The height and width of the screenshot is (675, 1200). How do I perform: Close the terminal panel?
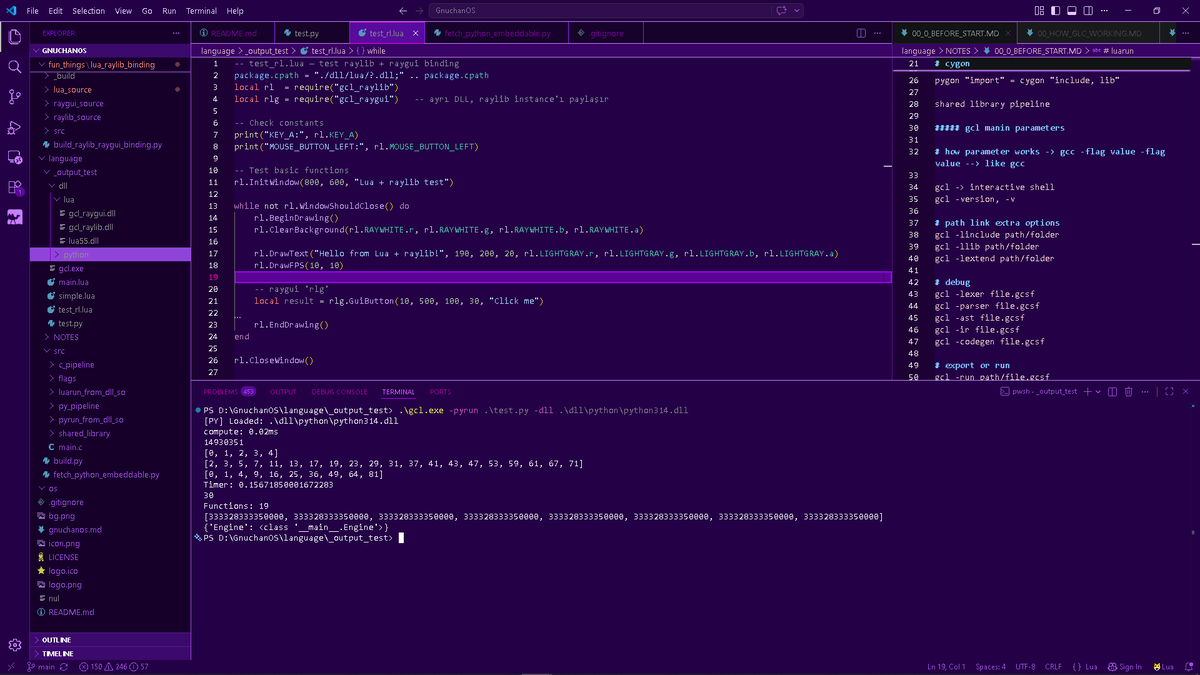[1186, 392]
